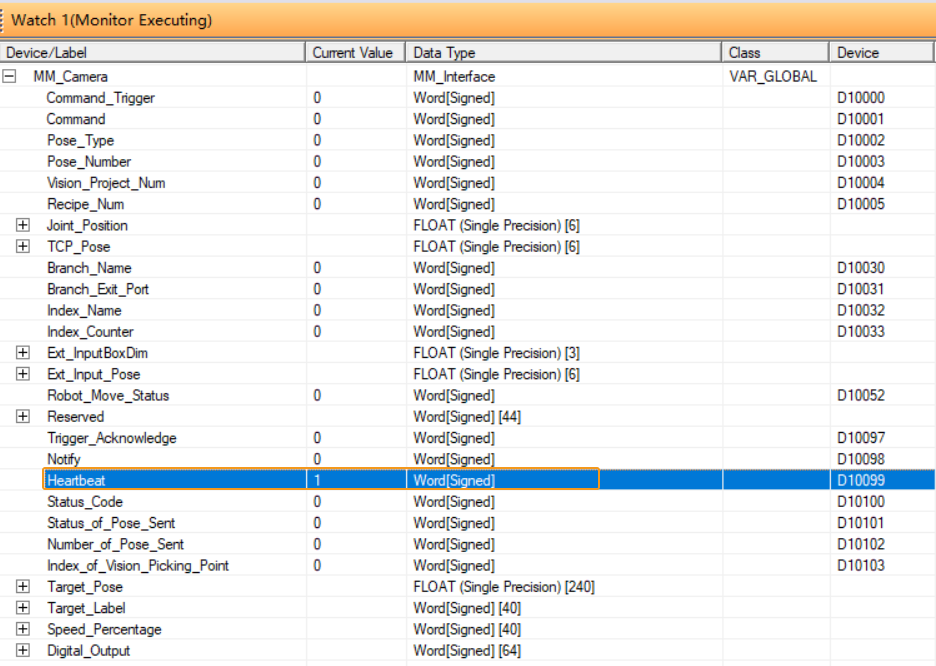Select the Status_Code label

coord(85,502)
